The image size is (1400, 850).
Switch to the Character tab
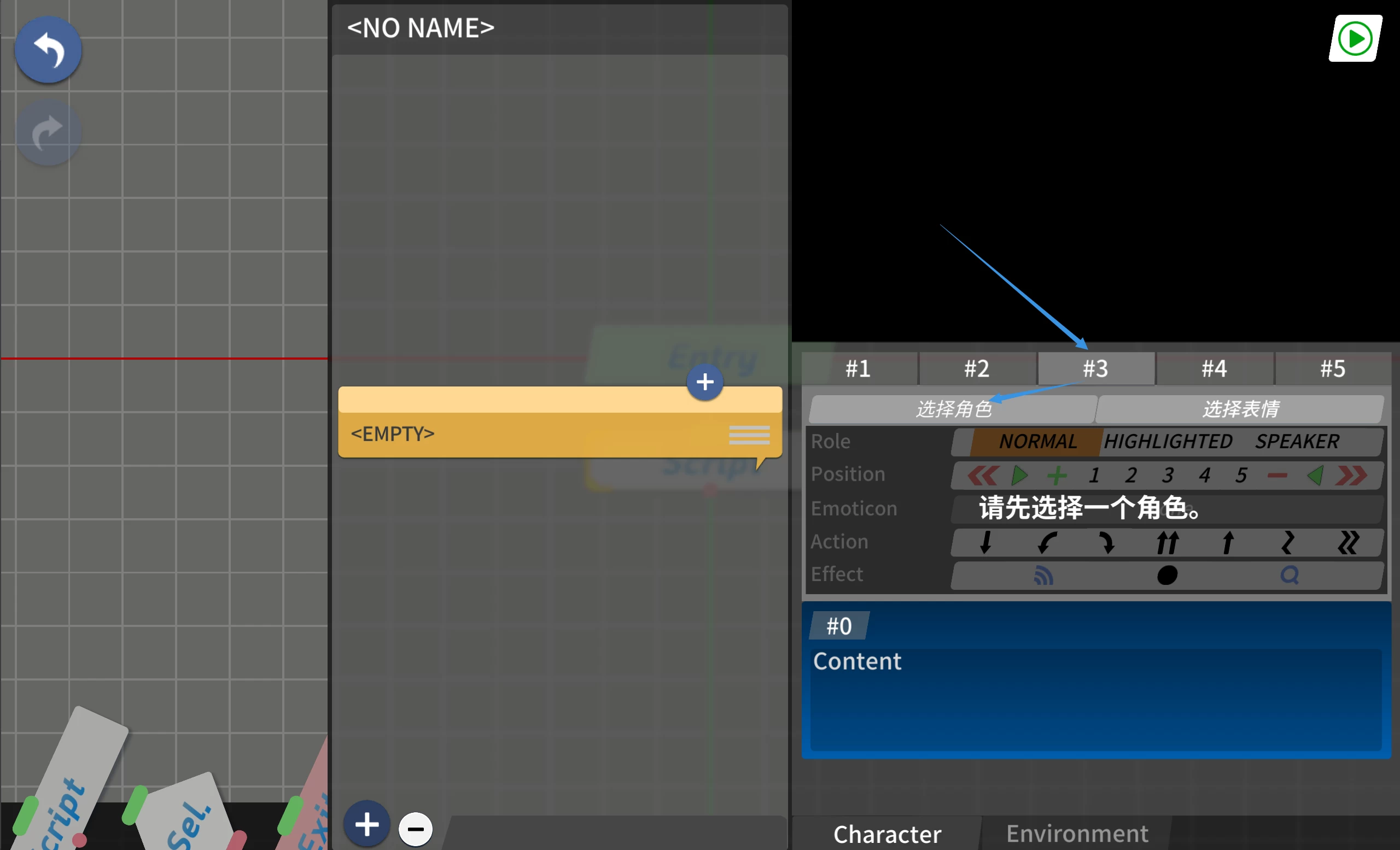click(887, 834)
